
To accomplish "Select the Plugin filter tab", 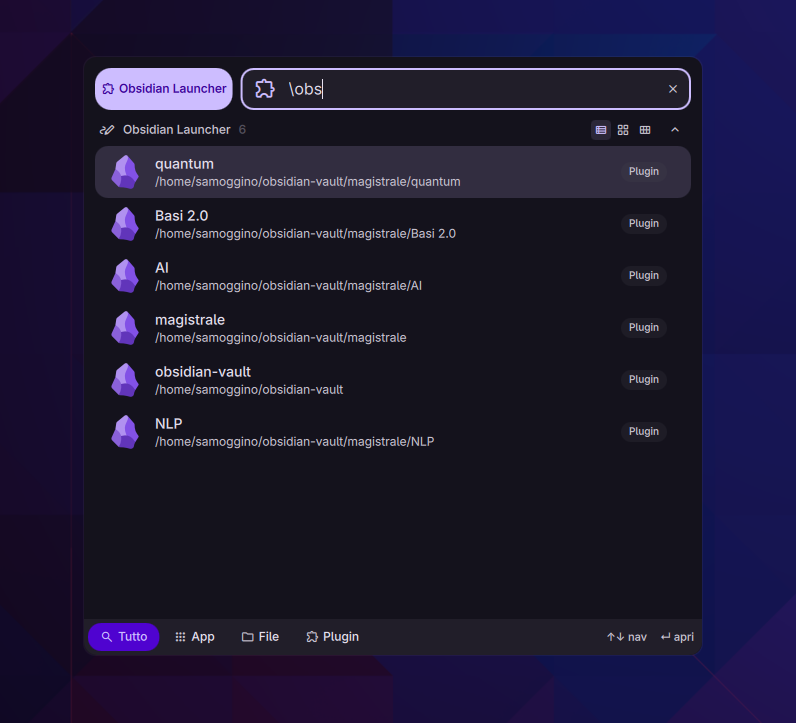I will point(333,637).
